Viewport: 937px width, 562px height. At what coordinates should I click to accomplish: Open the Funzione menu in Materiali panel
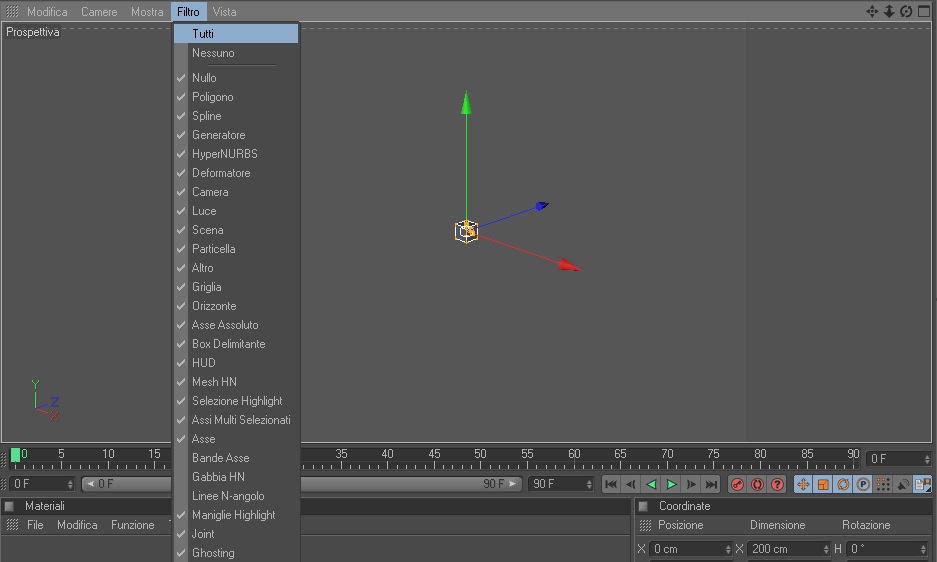(133, 525)
